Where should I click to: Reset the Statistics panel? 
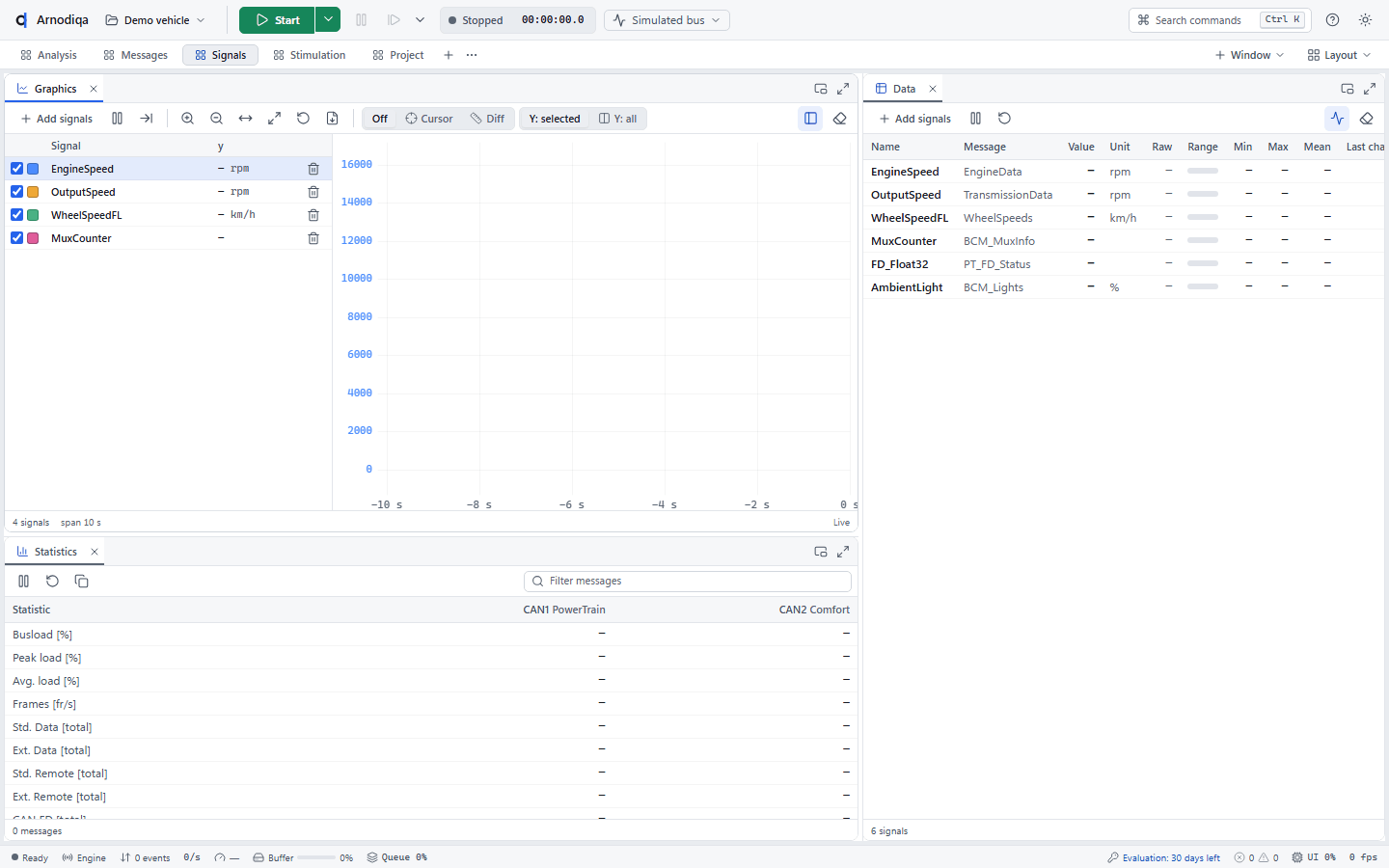(53, 582)
